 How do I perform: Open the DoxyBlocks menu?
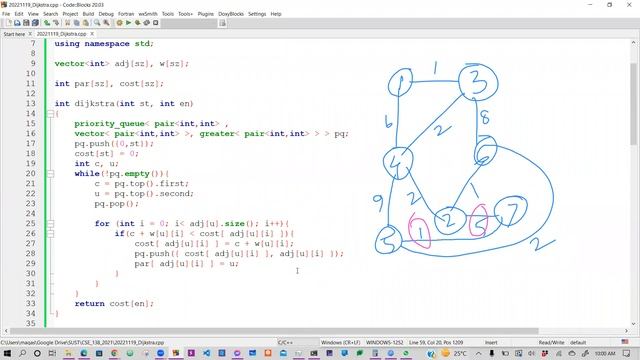coord(231,14)
